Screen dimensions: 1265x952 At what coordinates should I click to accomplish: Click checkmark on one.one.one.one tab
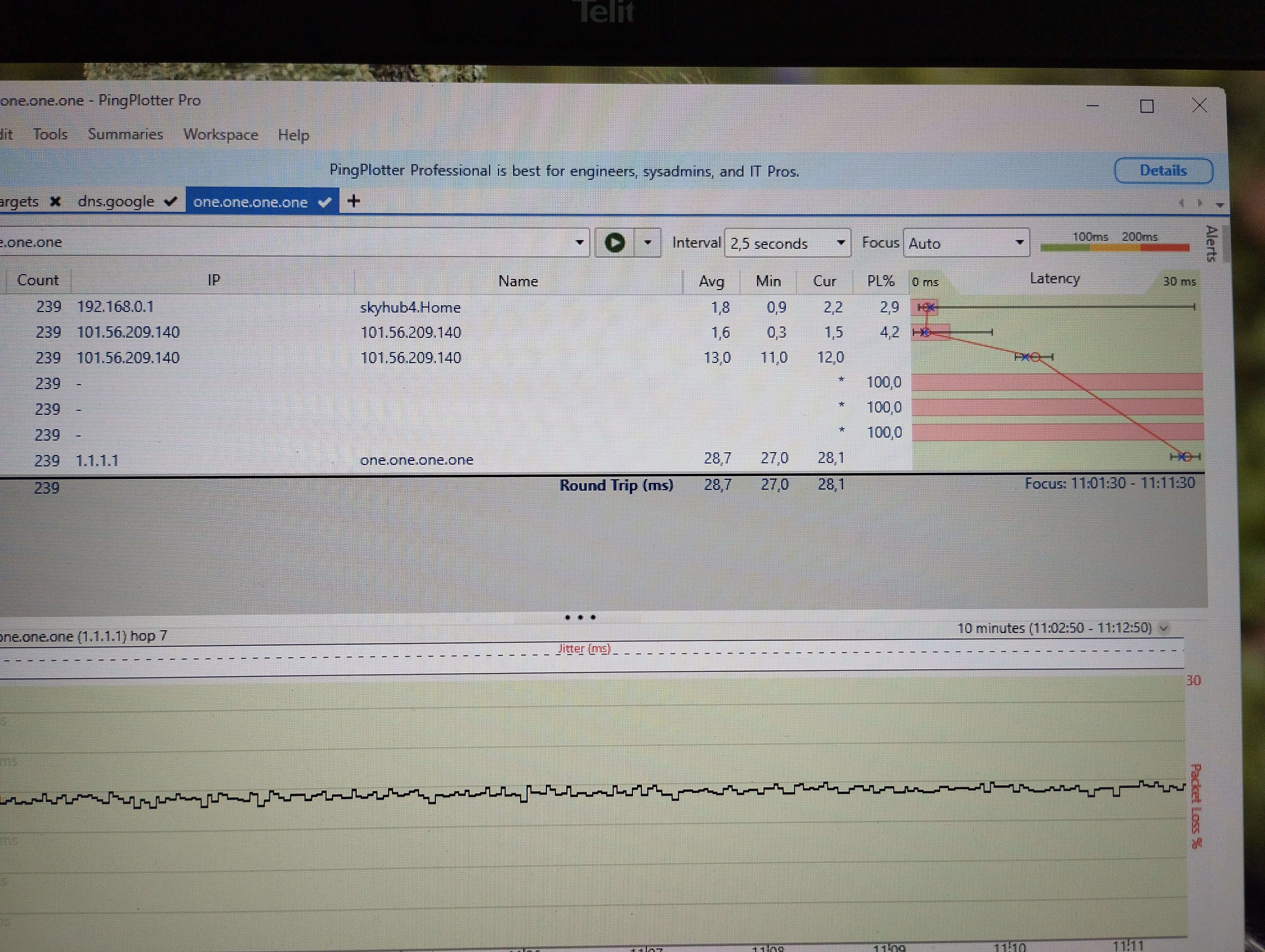(x=324, y=202)
